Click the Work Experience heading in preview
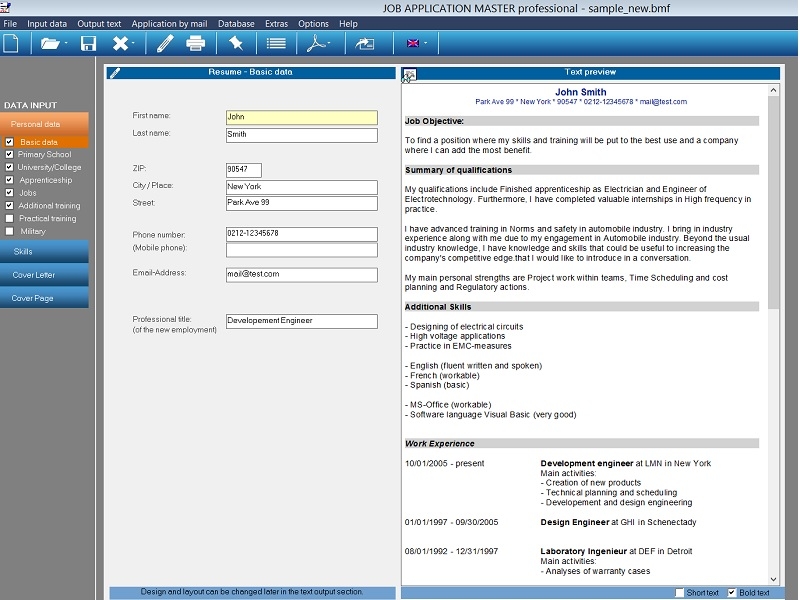 (439, 443)
